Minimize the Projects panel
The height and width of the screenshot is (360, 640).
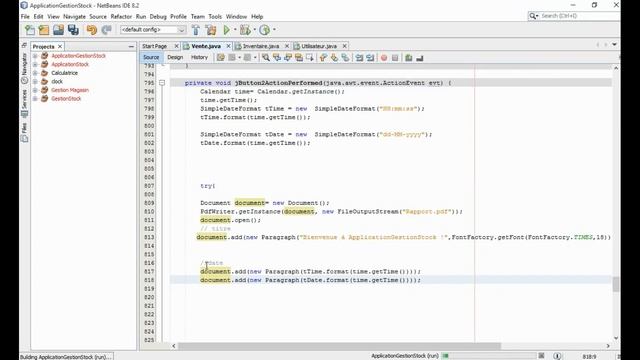pyautogui.click(x=131, y=47)
